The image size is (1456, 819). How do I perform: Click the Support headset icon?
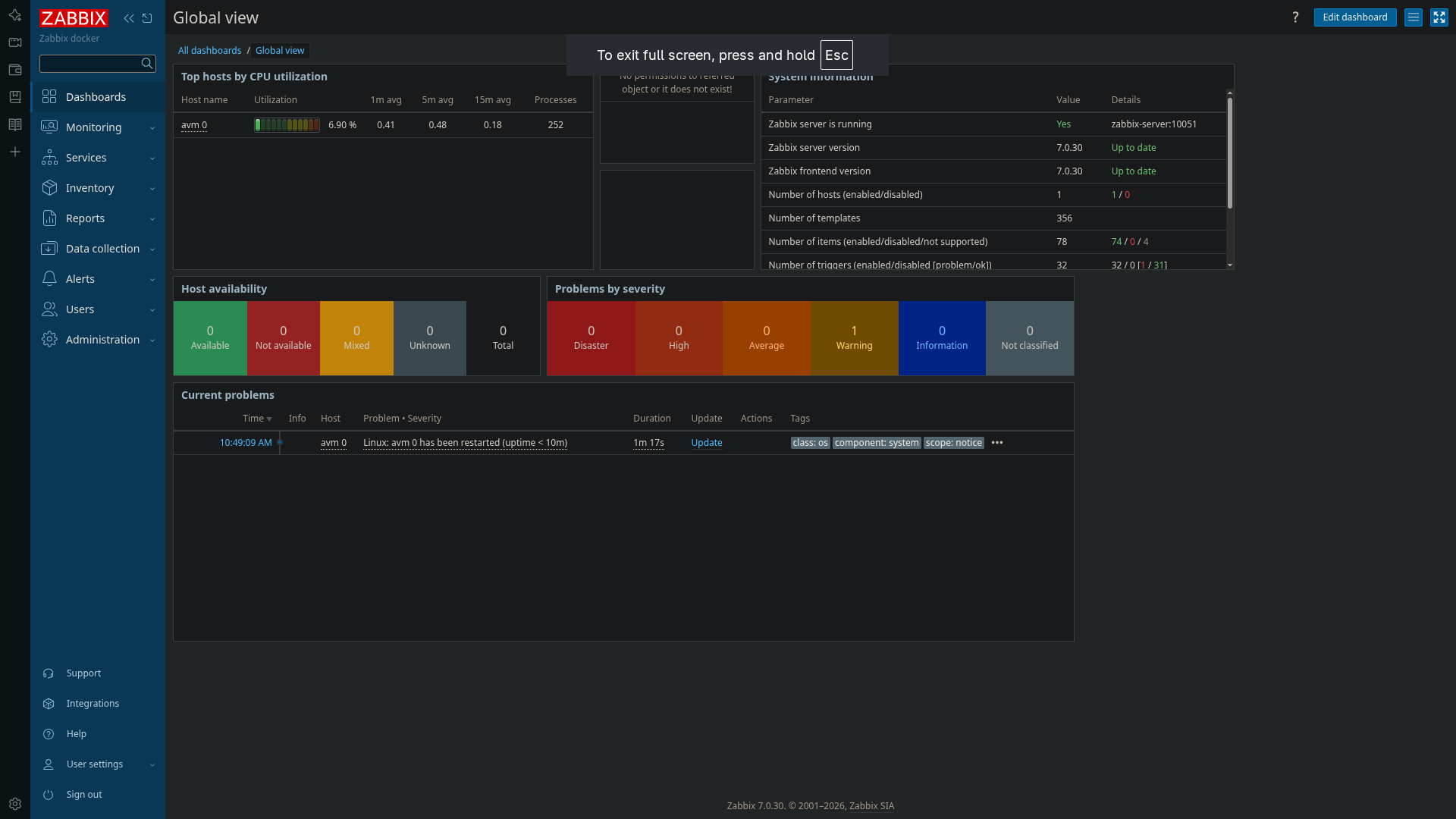coord(49,673)
